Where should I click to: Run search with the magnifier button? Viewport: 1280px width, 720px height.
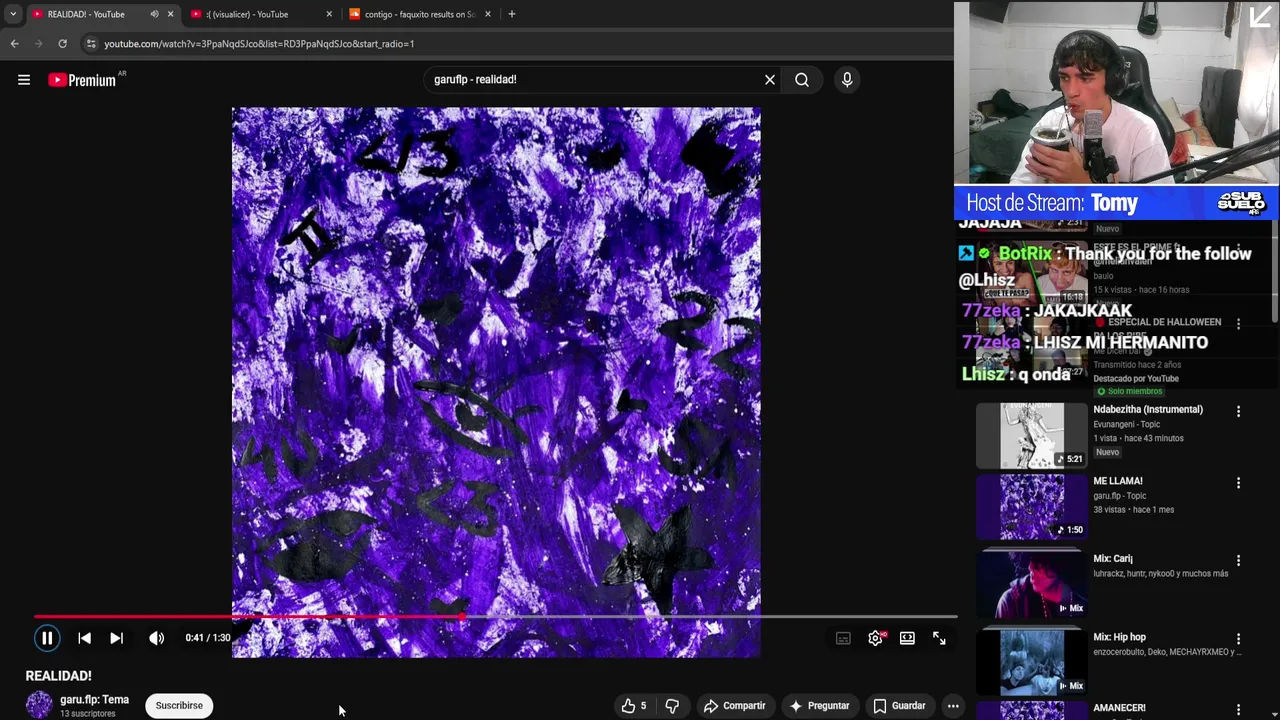point(802,80)
